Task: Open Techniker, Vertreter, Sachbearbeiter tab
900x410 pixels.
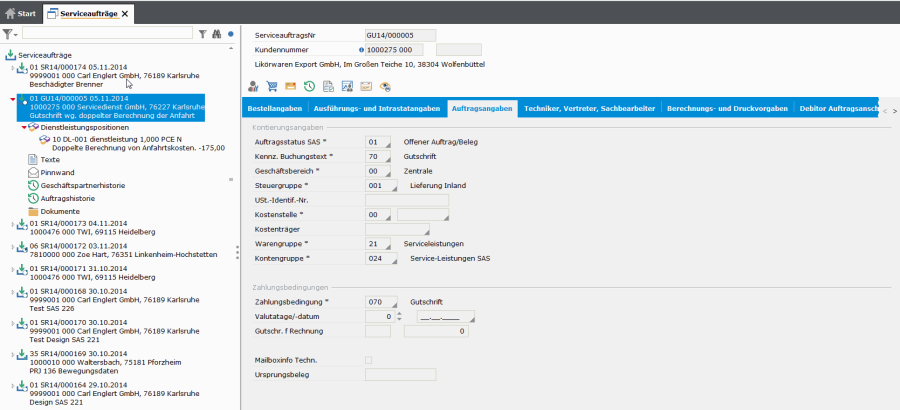Action: [589, 109]
